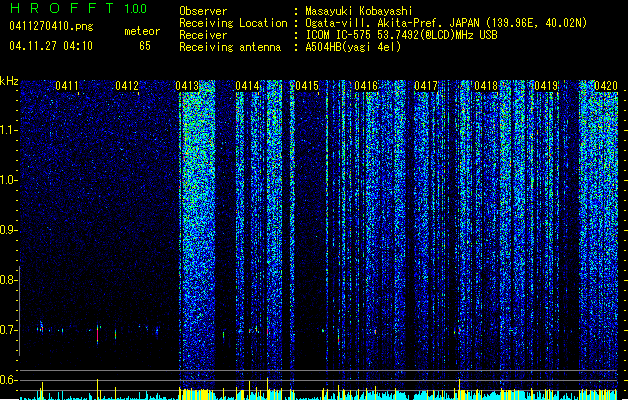Viewport: 629px width, 400px height.
Task: Click the filename 0411270410.png
Action: [x=51, y=27]
